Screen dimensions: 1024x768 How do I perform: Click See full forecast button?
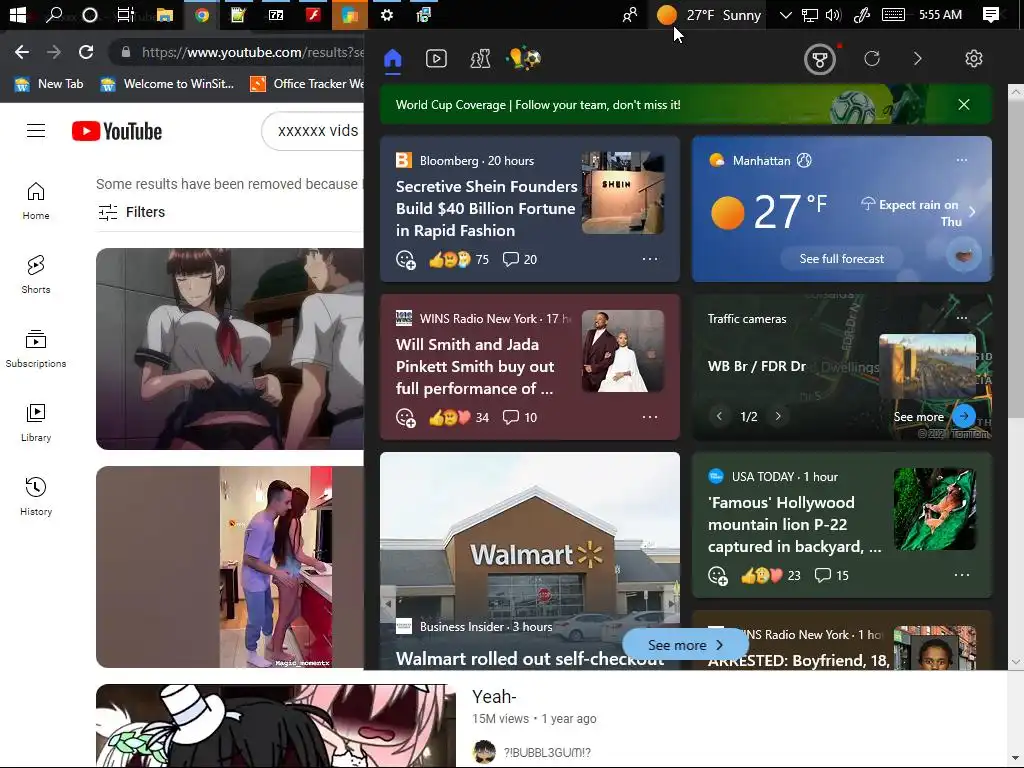pyautogui.click(x=842, y=259)
